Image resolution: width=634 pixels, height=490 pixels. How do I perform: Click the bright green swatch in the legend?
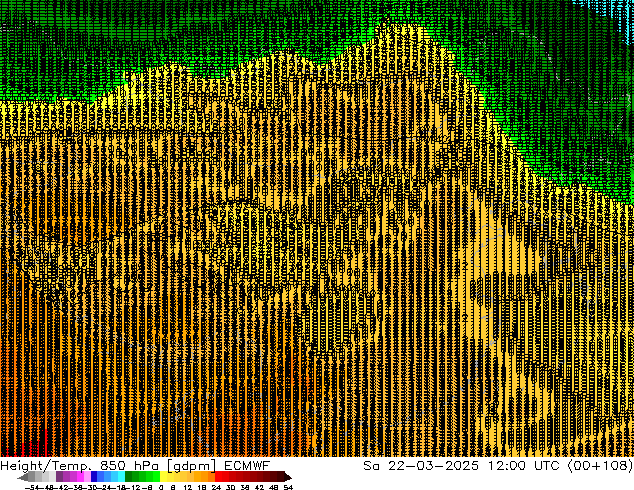pyautogui.click(x=156, y=476)
